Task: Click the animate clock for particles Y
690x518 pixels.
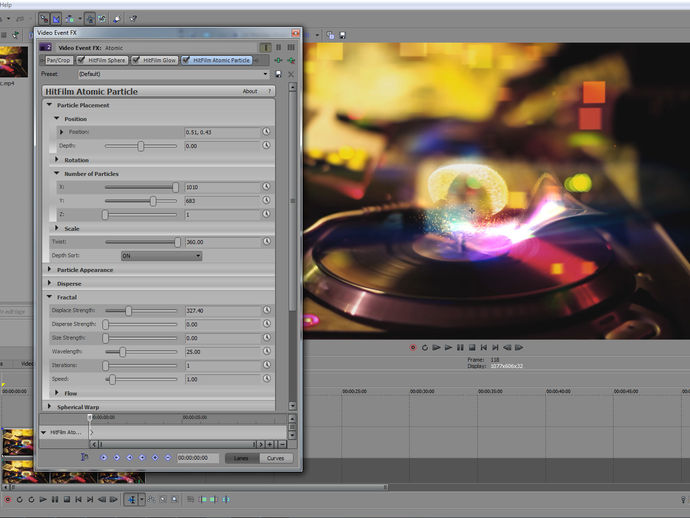Action: (266, 200)
